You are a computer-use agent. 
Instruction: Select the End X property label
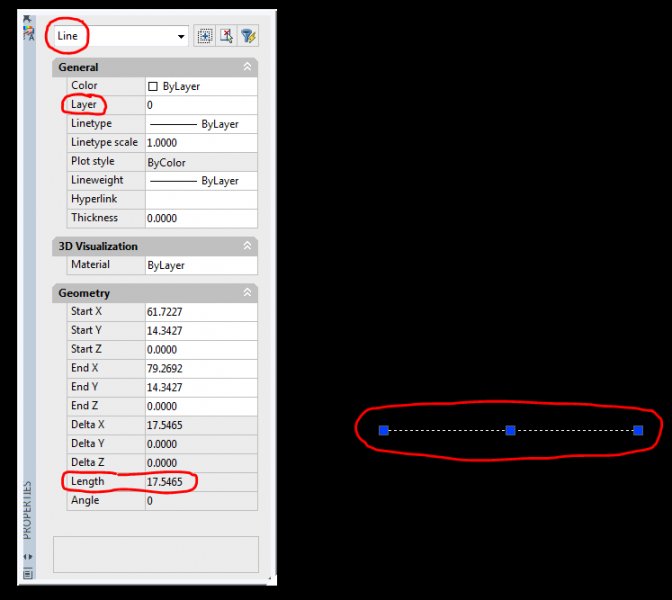pyautogui.click(x=84, y=368)
